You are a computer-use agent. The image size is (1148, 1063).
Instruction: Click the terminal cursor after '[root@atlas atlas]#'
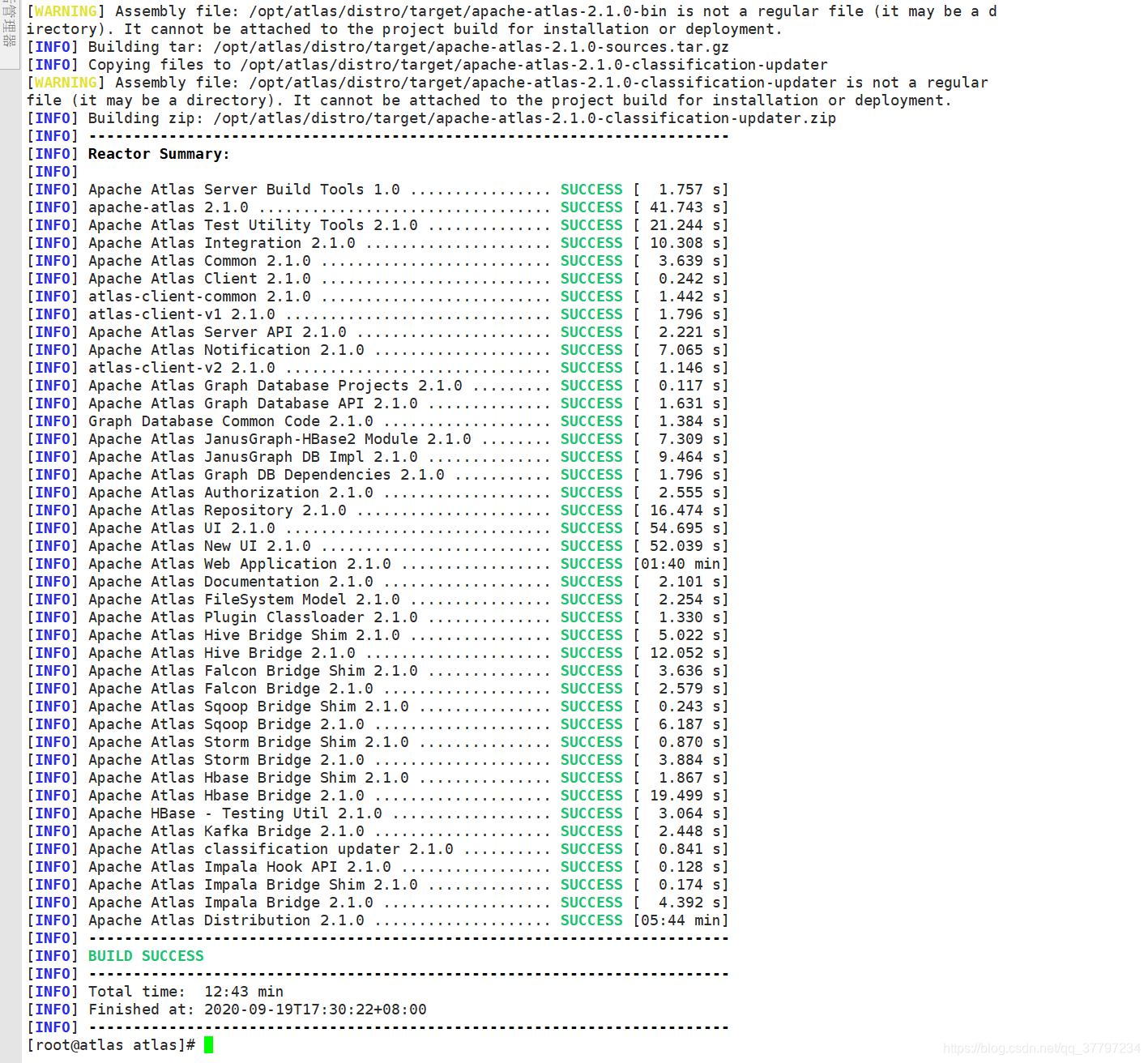[x=209, y=1045]
